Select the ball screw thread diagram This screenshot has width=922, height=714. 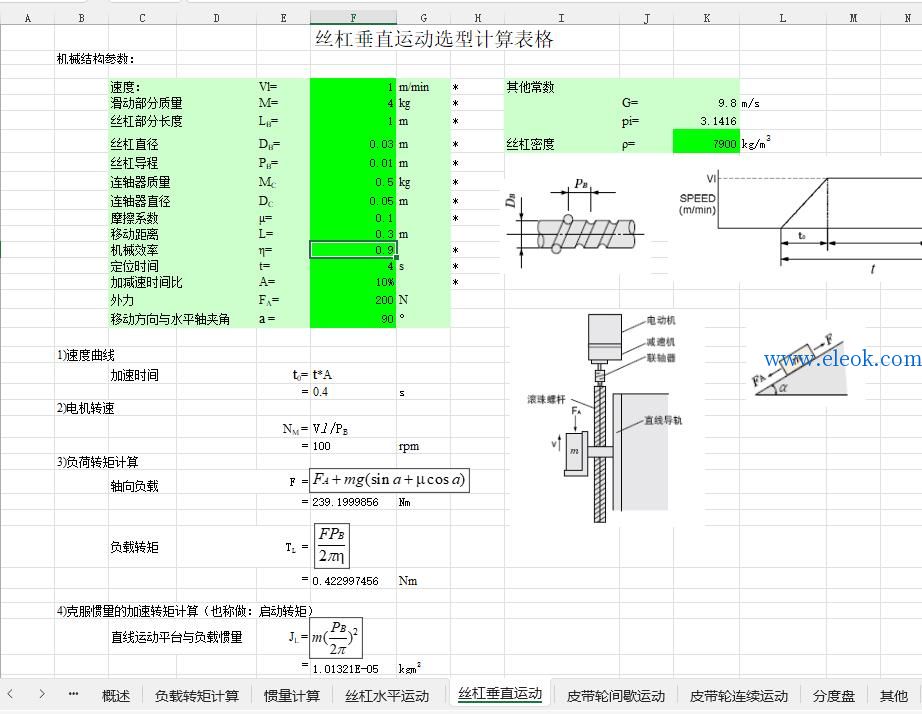574,223
